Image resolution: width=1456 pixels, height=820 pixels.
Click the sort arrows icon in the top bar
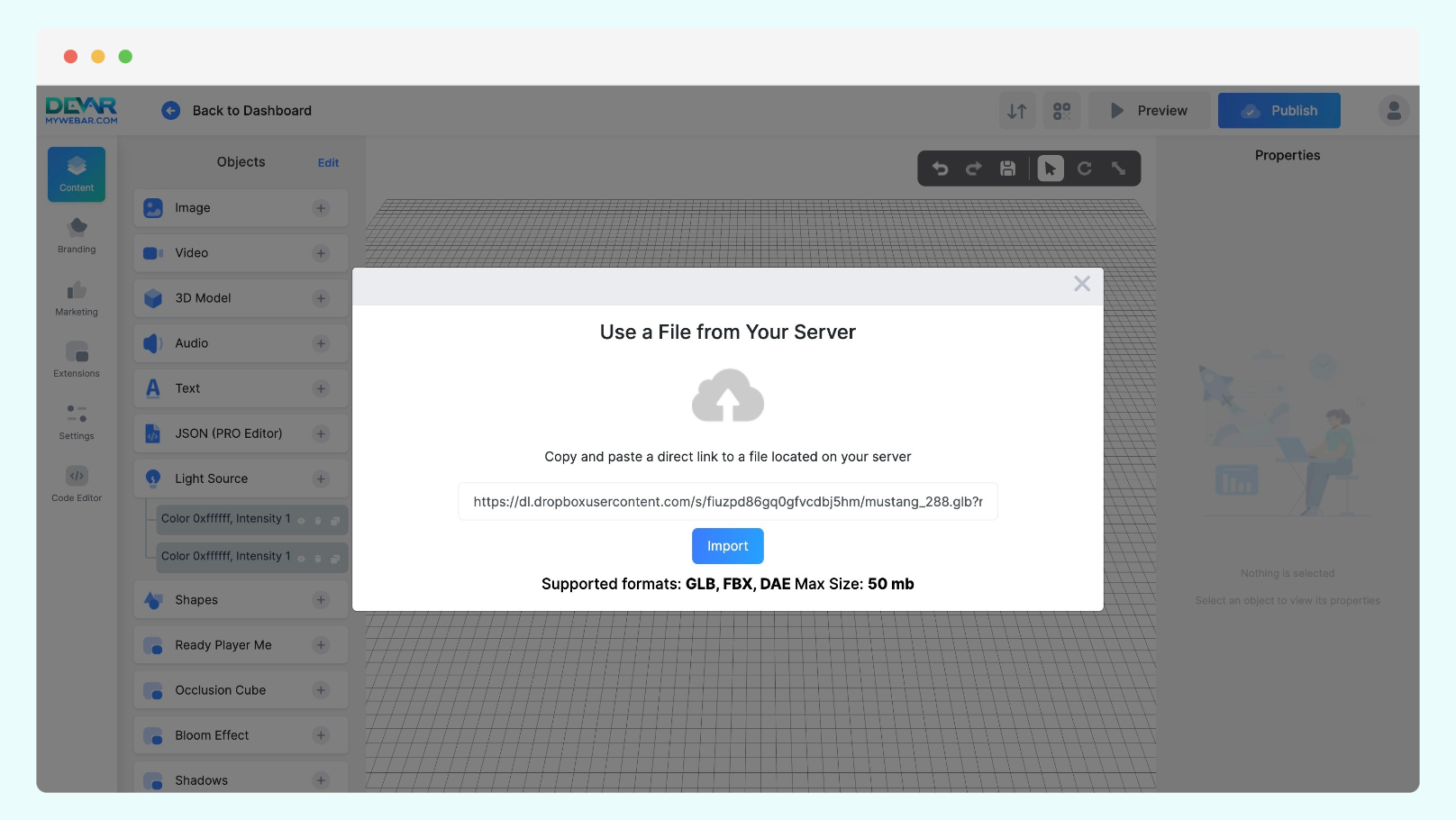(x=1016, y=110)
